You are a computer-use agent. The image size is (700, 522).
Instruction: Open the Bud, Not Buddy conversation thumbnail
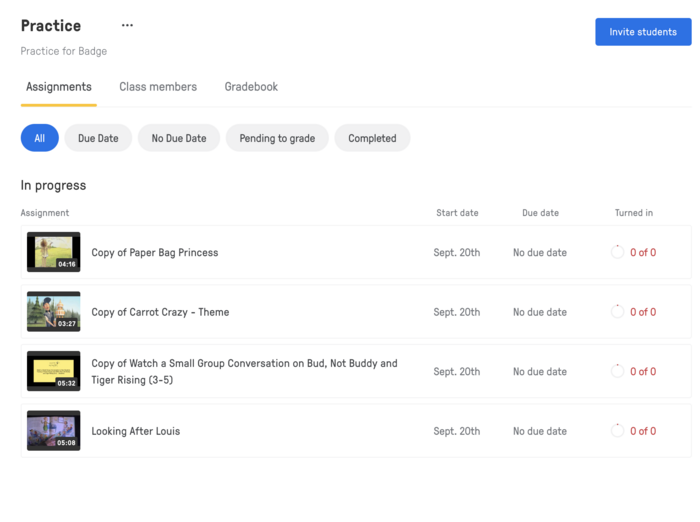(54, 371)
